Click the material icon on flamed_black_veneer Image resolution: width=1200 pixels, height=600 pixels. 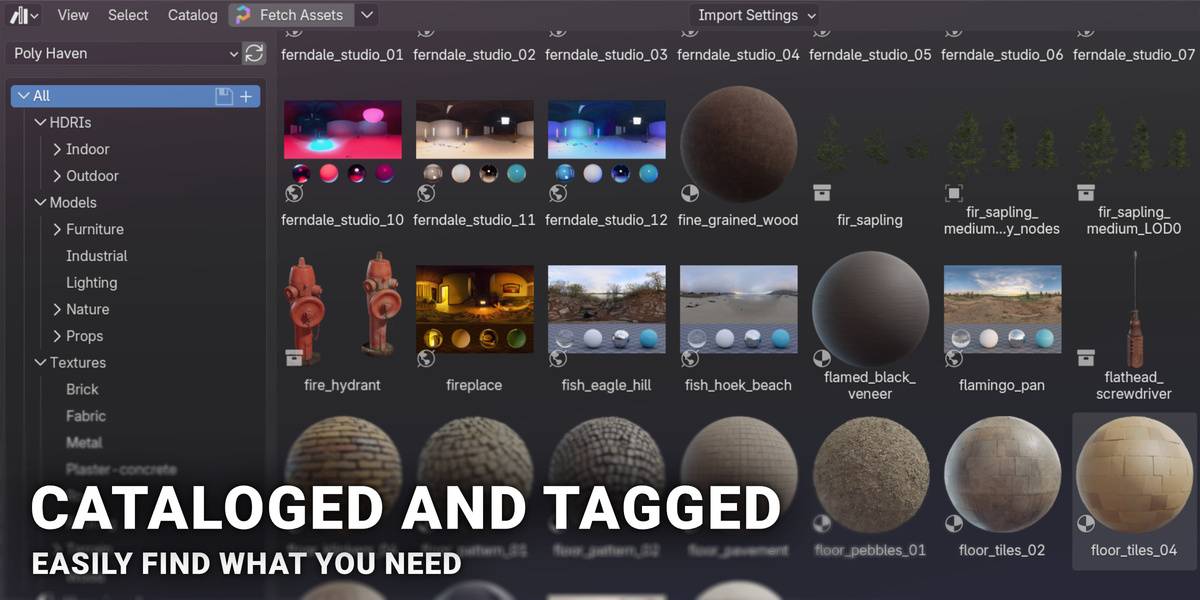[x=822, y=358]
